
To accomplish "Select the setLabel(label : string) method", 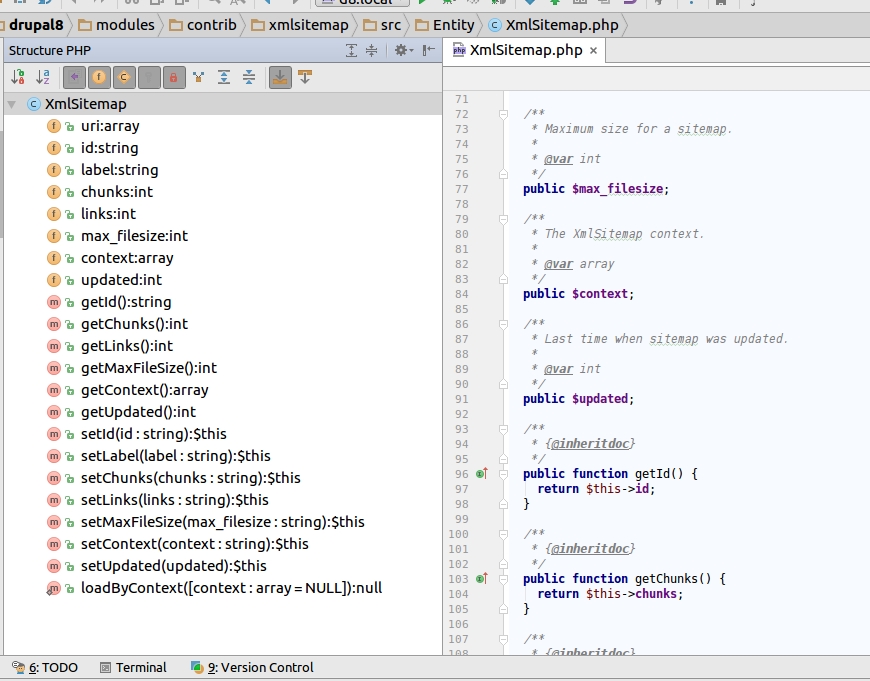I will click(175, 456).
